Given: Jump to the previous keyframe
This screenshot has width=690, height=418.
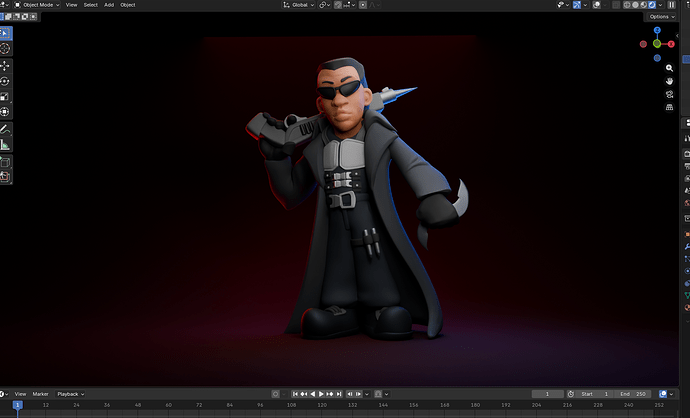Looking at the screenshot, I should click(x=304, y=394).
